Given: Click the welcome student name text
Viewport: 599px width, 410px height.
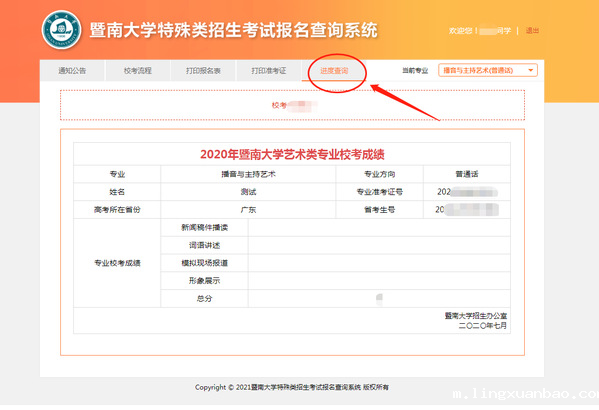Looking at the screenshot, I should point(480,31).
